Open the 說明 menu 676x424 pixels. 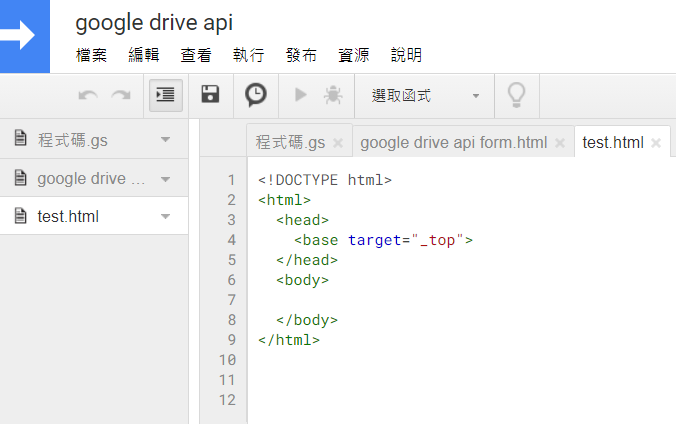(x=406, y=55)
